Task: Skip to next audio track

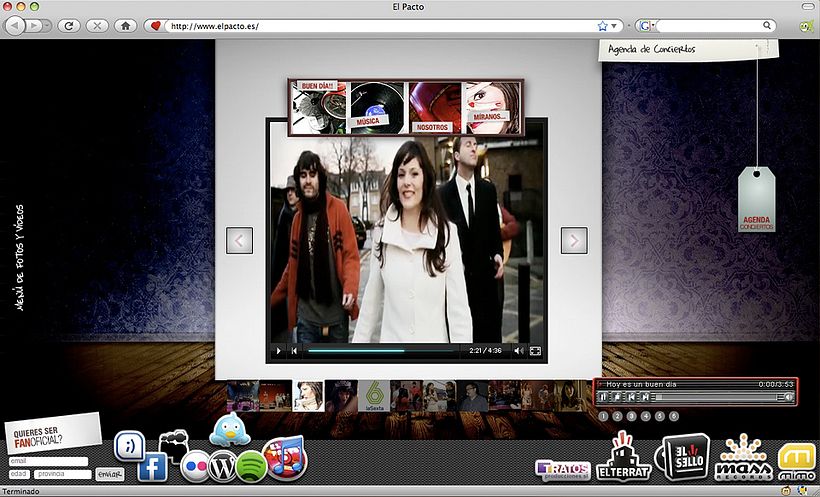Action: click(x=645, y=397)
